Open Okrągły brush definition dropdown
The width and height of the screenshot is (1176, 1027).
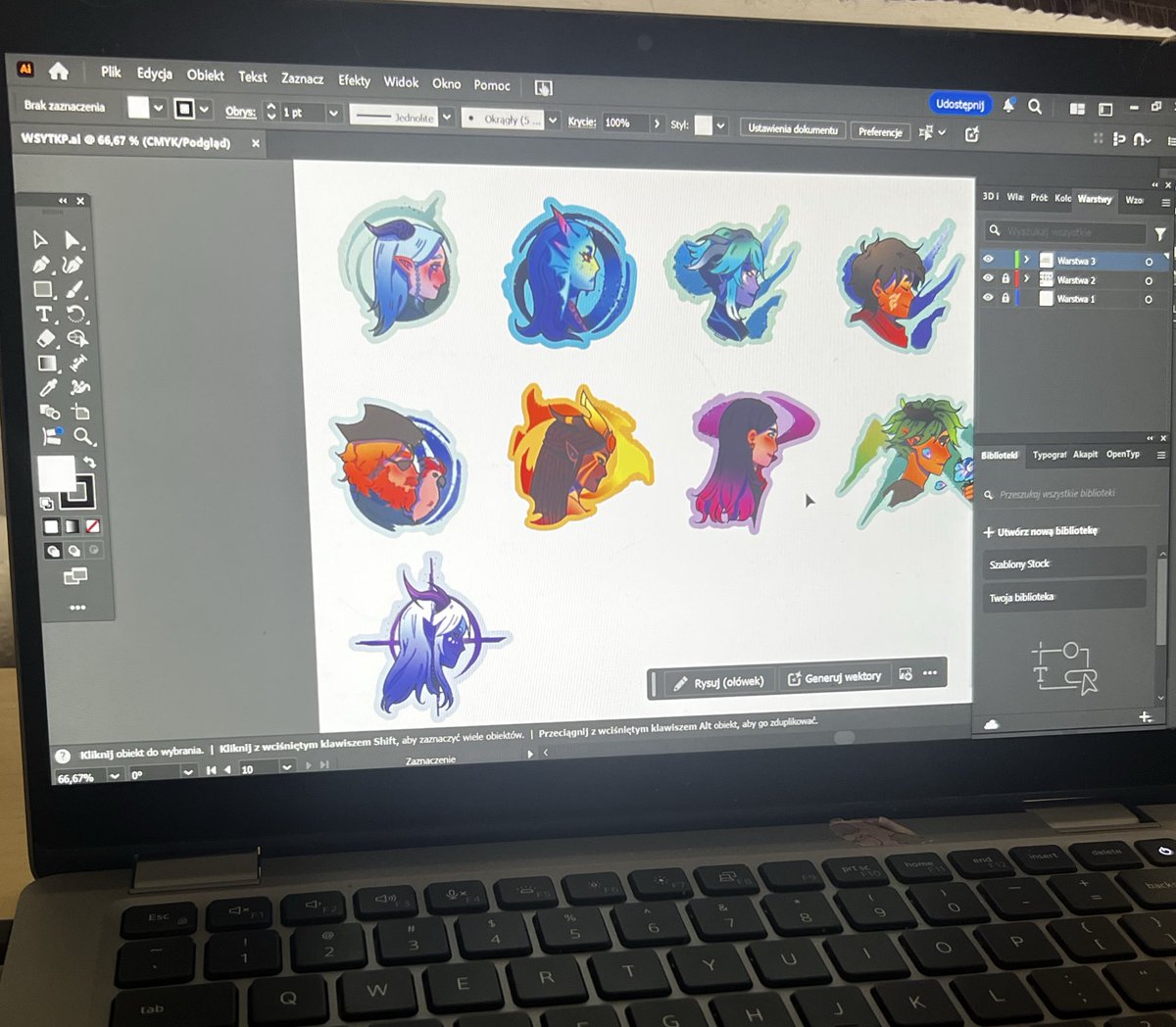pyautogui.click(x=553, y=120)
